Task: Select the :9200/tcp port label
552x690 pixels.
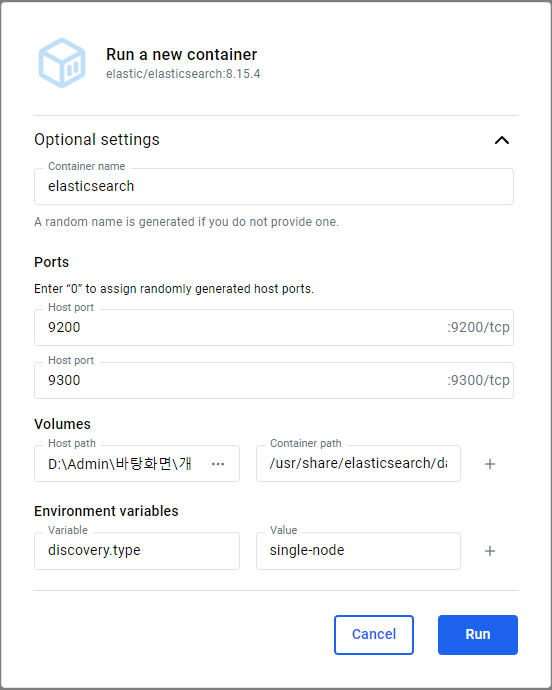Action: [x=478, y=327]
